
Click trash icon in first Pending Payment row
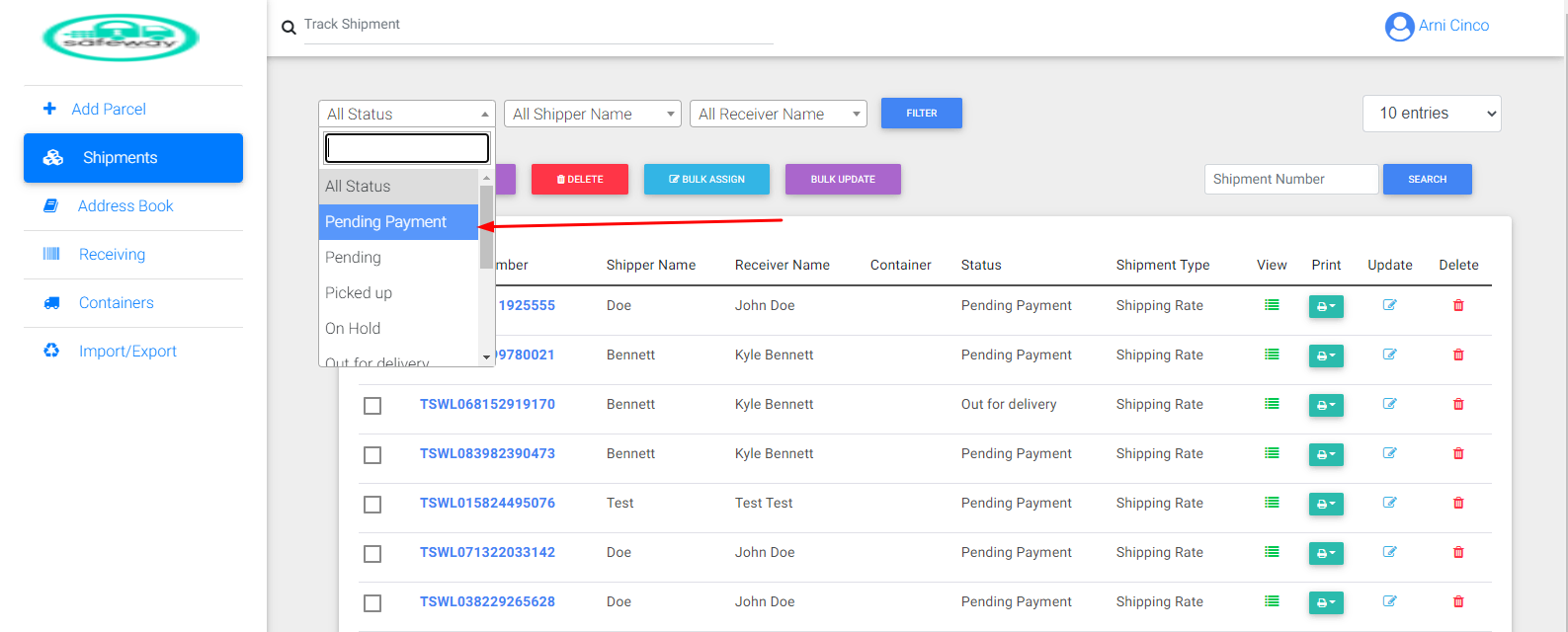pos(1458,305)
